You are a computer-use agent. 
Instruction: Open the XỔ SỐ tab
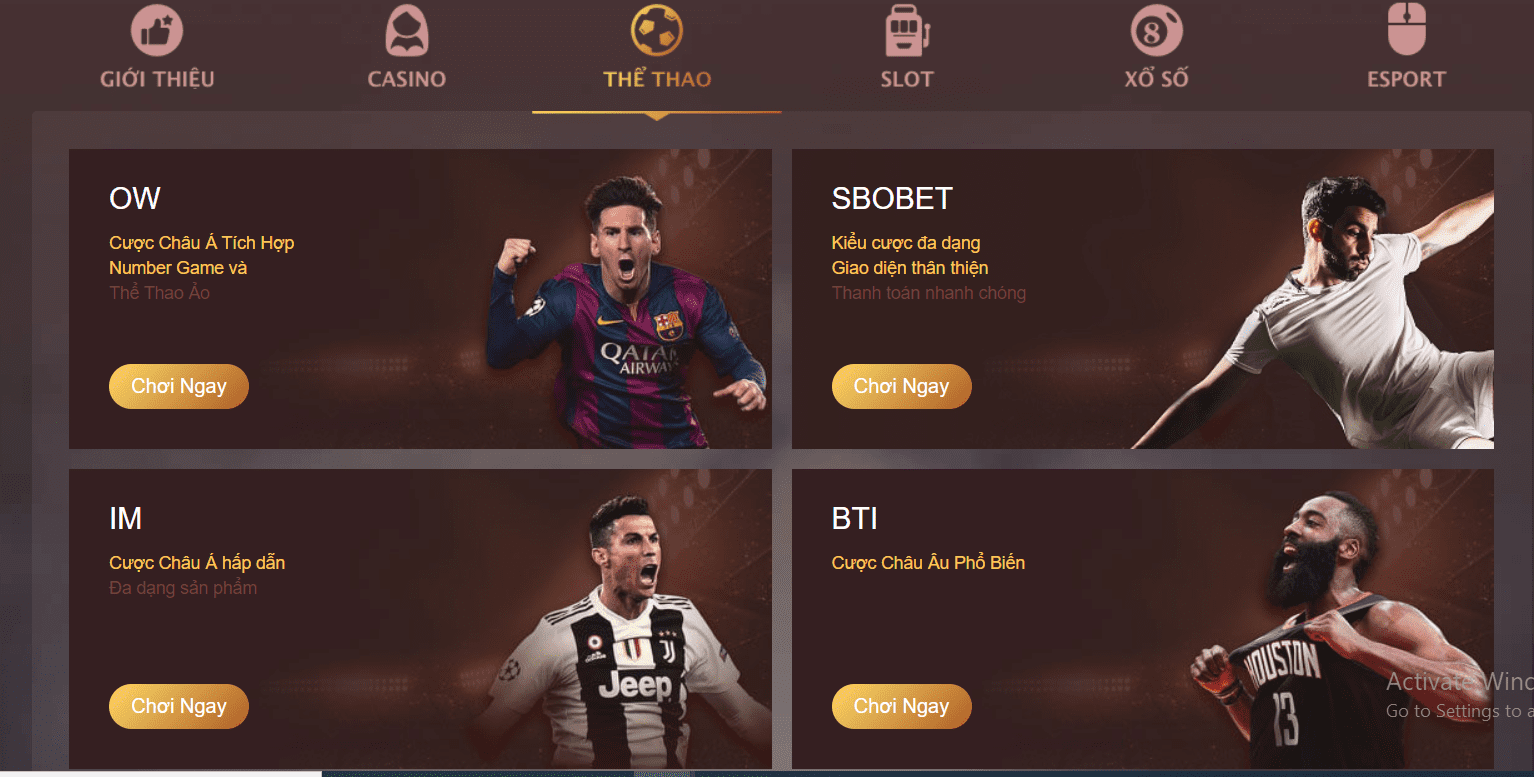pyautogui.click(x=1157, y=79)
